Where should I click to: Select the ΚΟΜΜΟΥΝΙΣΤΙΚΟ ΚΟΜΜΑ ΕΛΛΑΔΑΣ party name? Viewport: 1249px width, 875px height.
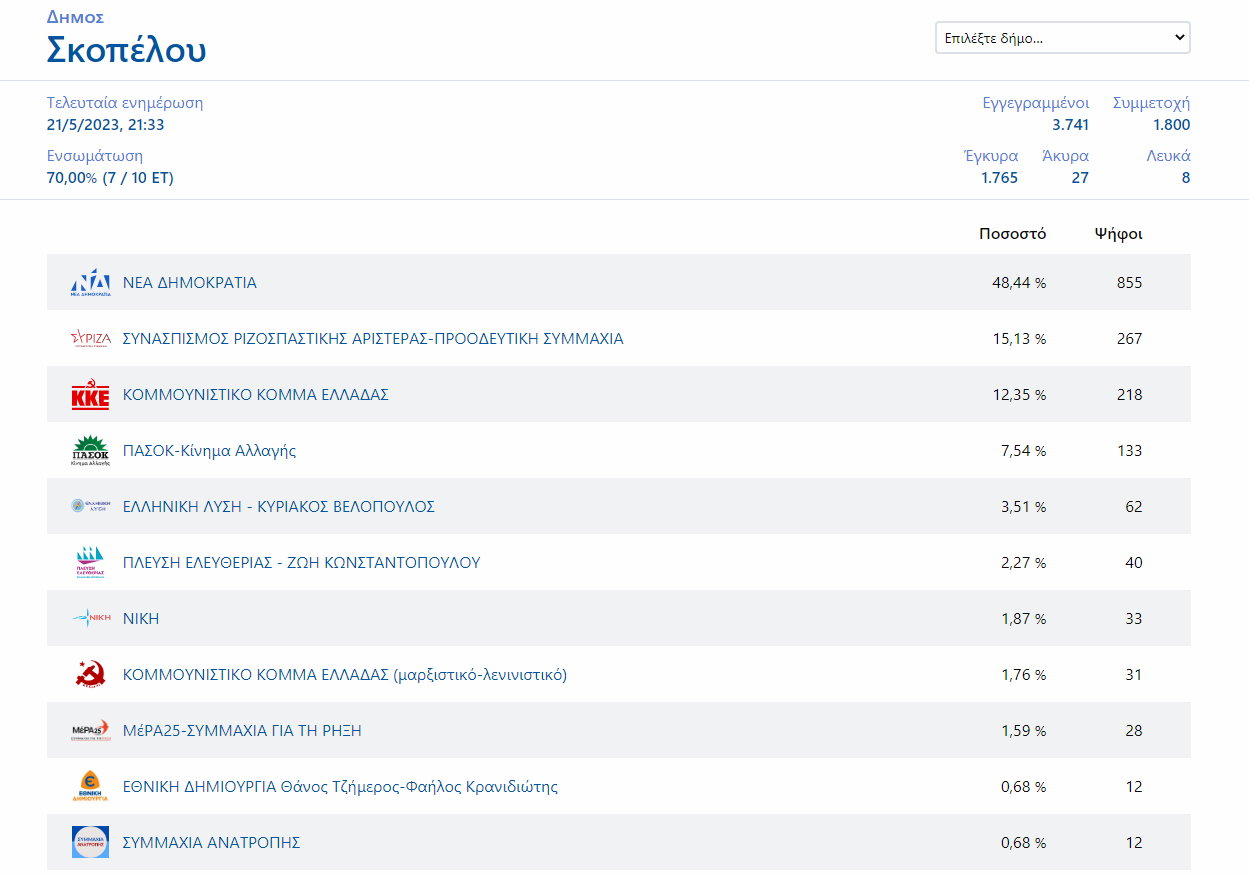255,395
